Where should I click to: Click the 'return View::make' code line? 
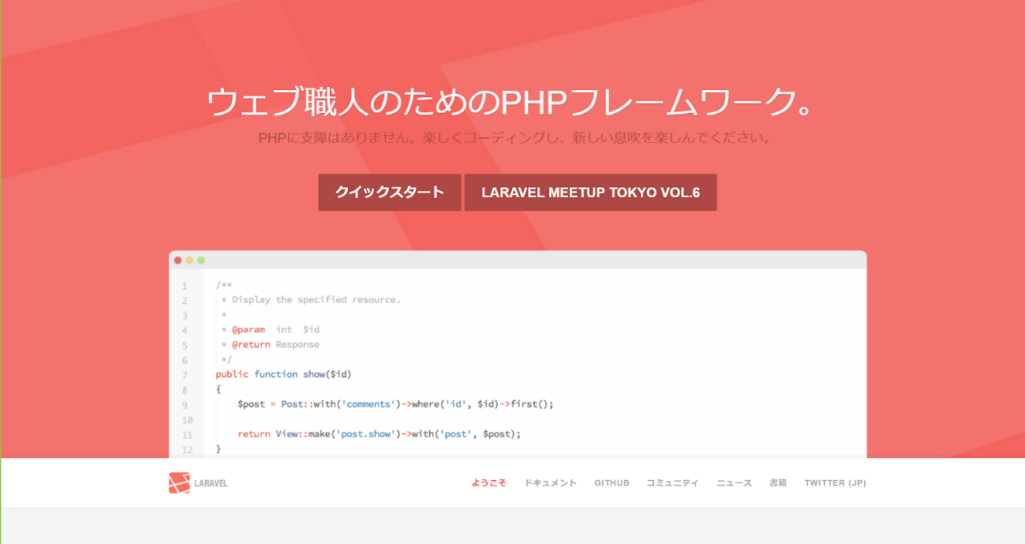[x=379, y=434]
